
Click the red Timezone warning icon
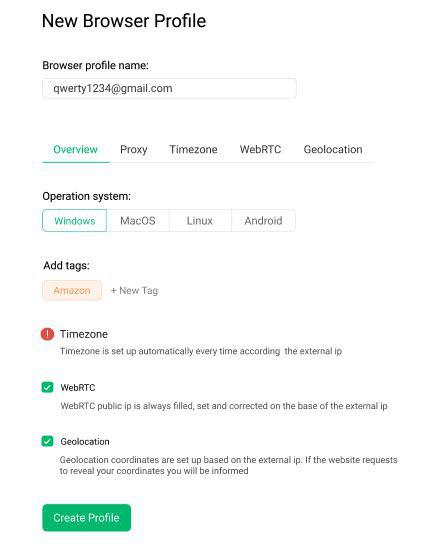tap(47, 334)
